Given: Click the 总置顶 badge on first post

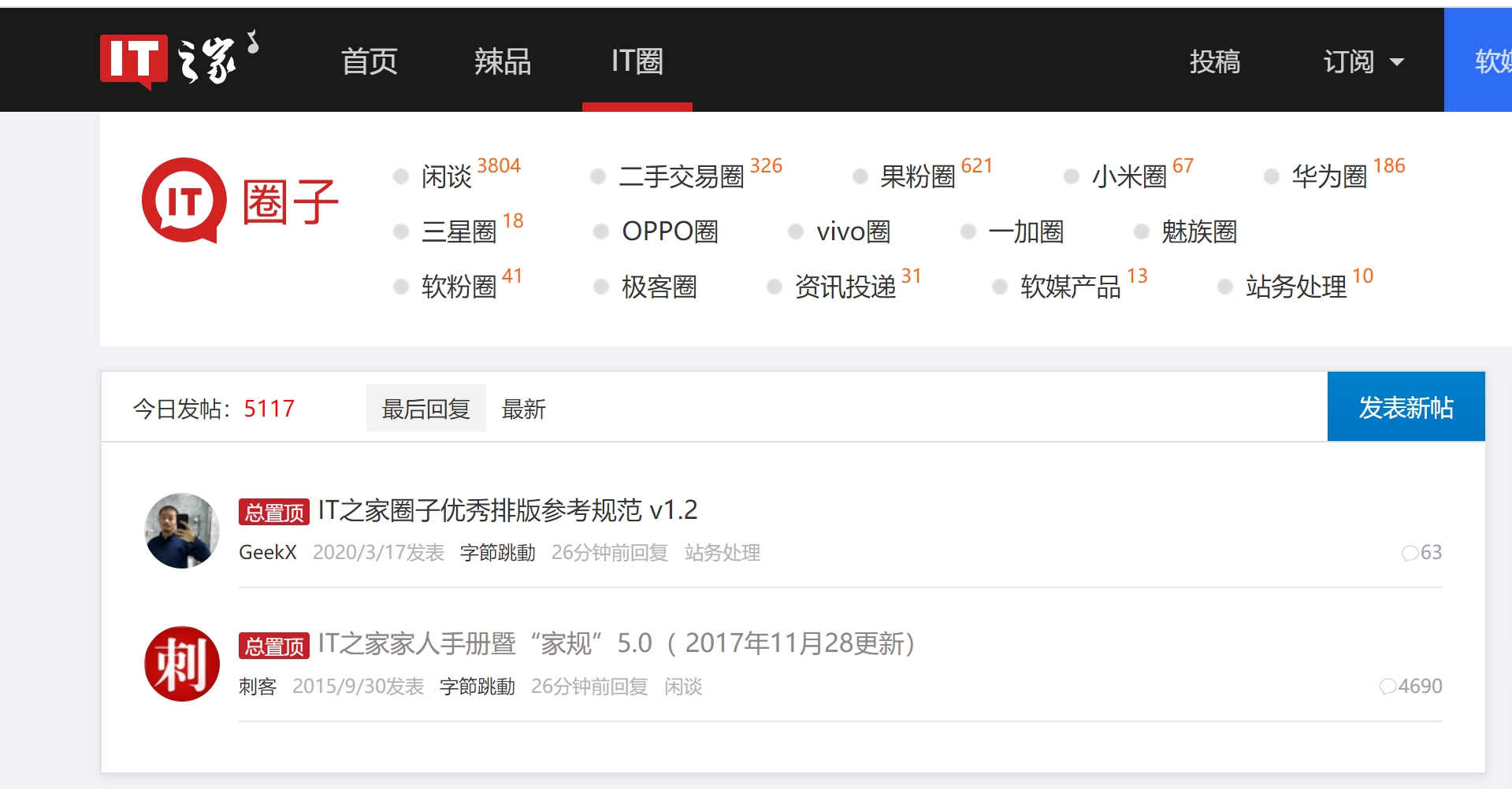Looking at the screenshot, I should pyautogui.click(x=274, y=512).
